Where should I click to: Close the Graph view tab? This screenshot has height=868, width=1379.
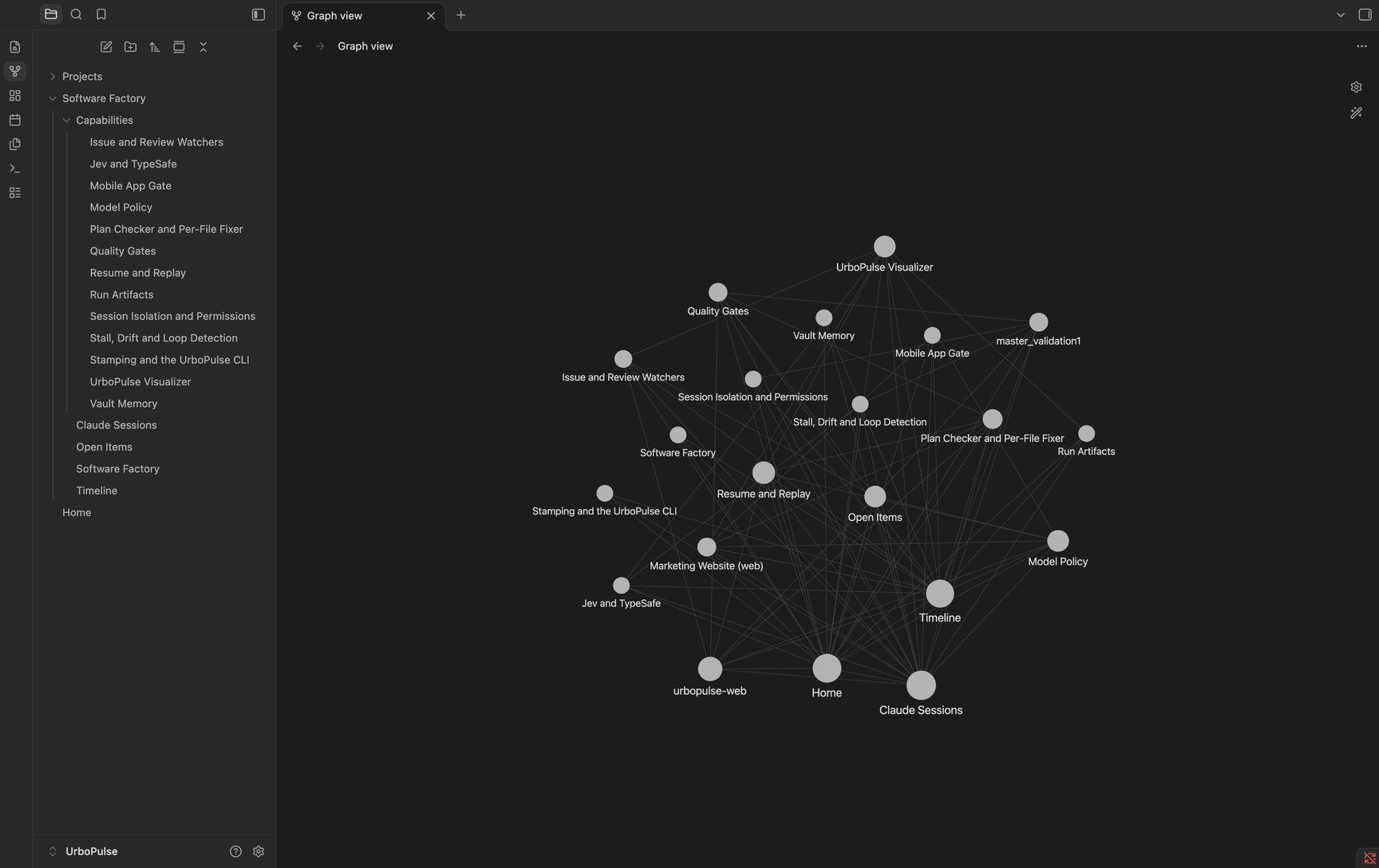click(431, 15)
